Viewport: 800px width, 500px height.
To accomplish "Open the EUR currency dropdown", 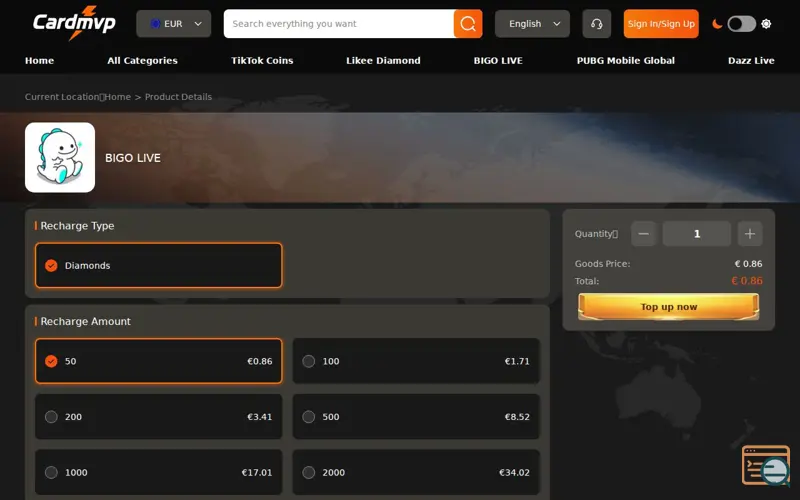I will (x=173, y=23).
